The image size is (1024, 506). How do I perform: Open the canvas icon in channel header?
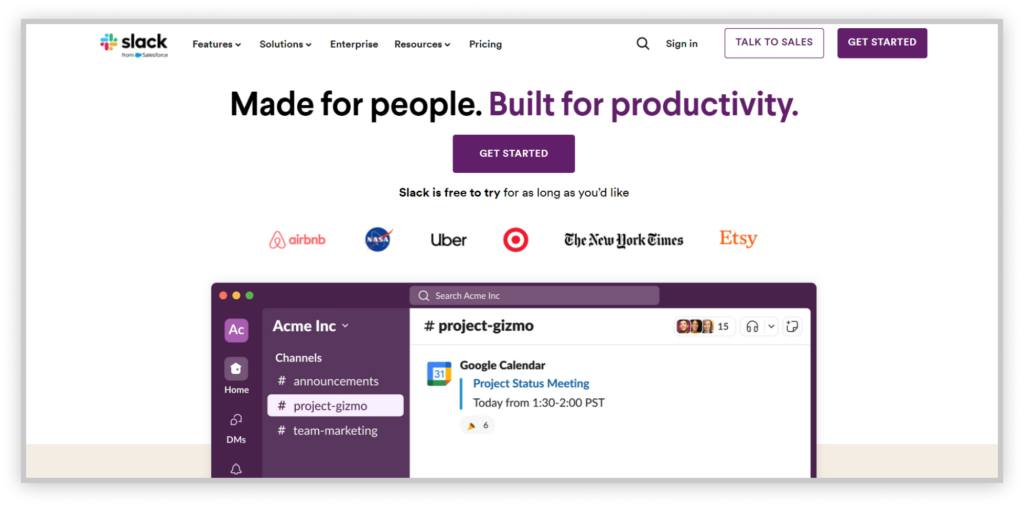tap(793, 326)
